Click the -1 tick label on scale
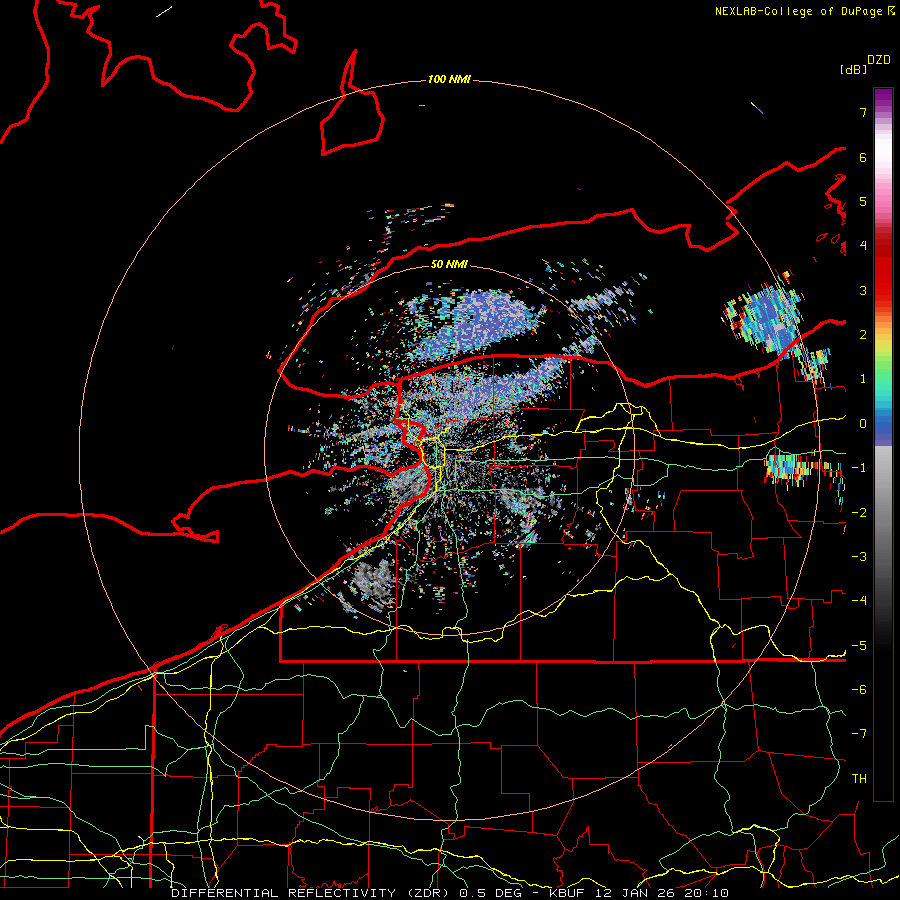The image size is (900, 900). coord(859,468)
